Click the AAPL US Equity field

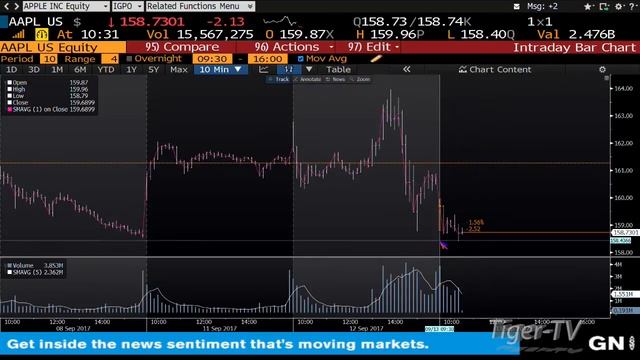coord(63,47)
